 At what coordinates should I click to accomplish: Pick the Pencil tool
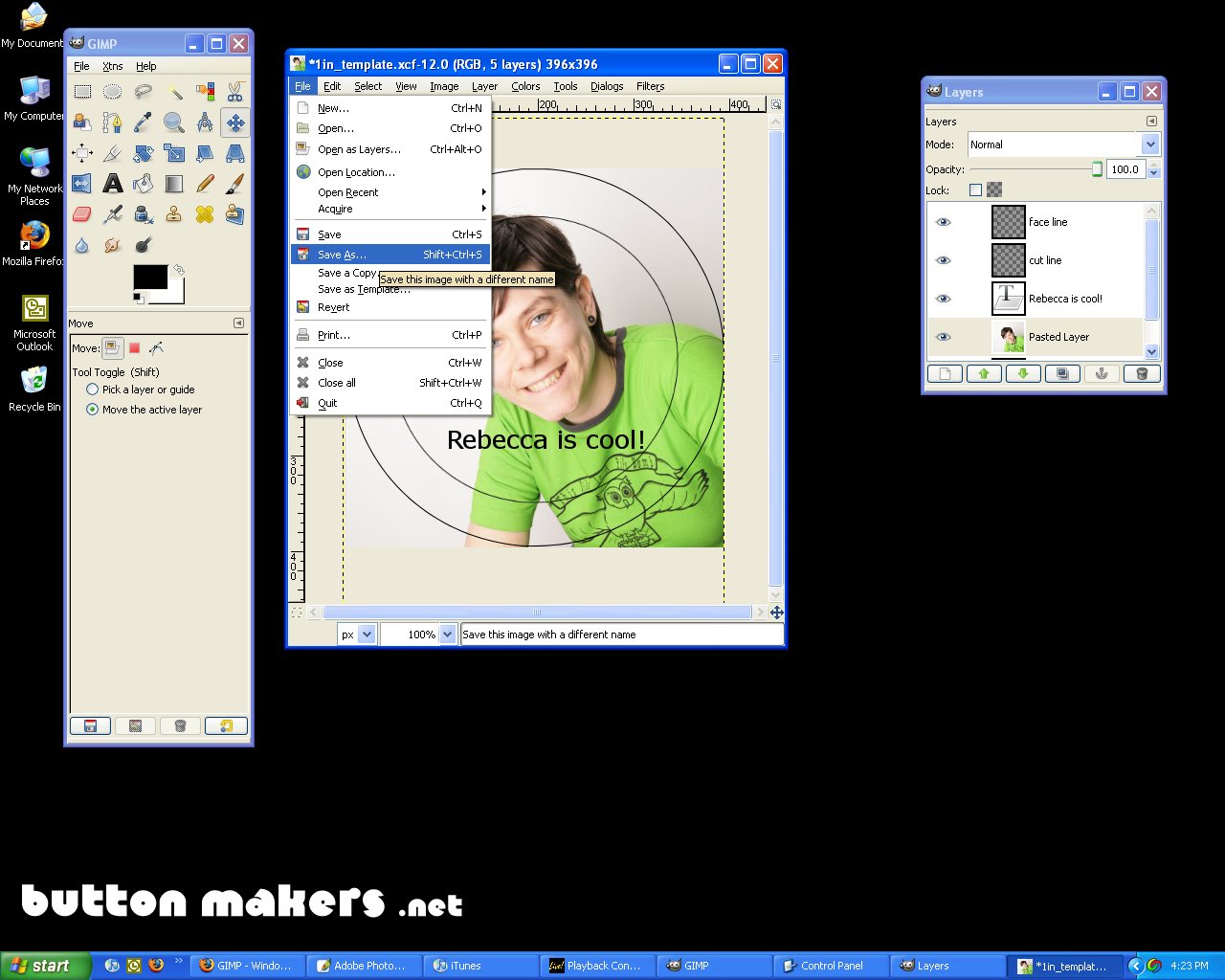click(x=205, y=184)
